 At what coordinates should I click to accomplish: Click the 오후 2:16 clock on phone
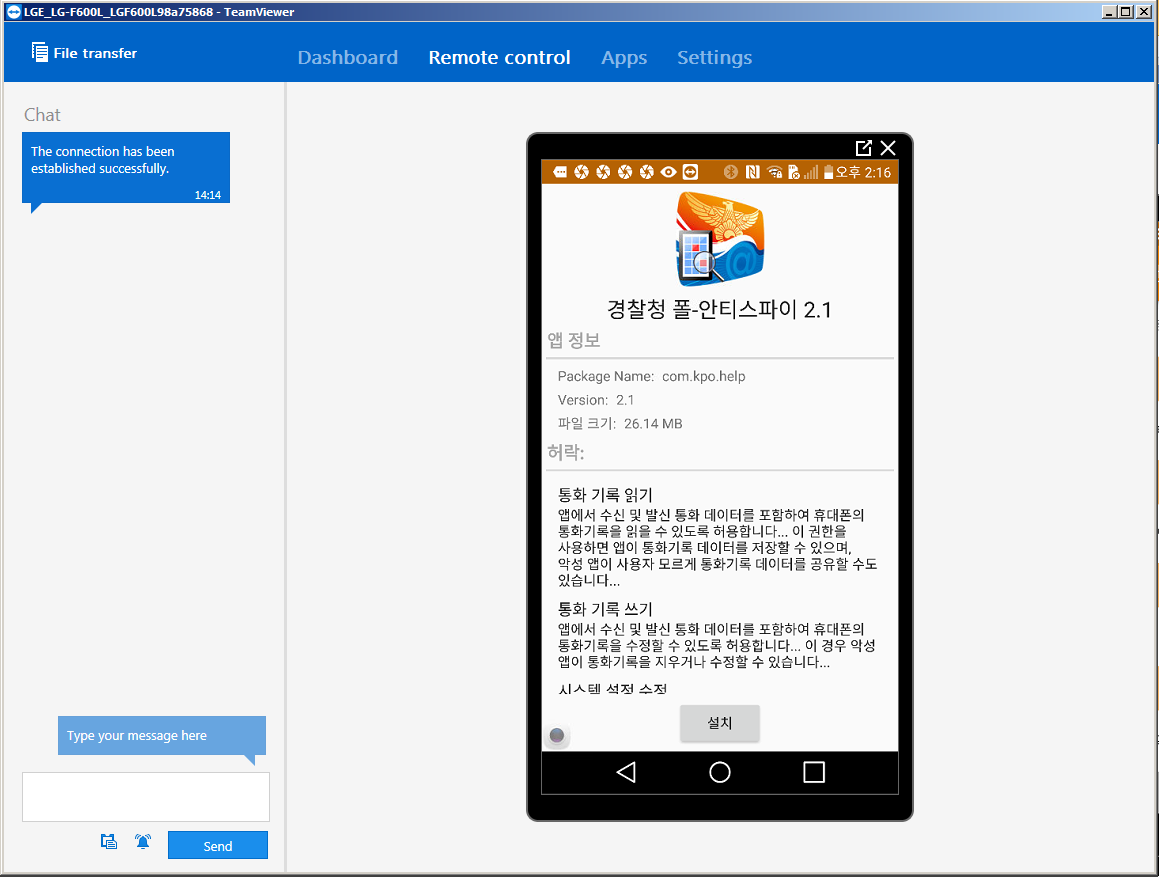tap(863, 172)
